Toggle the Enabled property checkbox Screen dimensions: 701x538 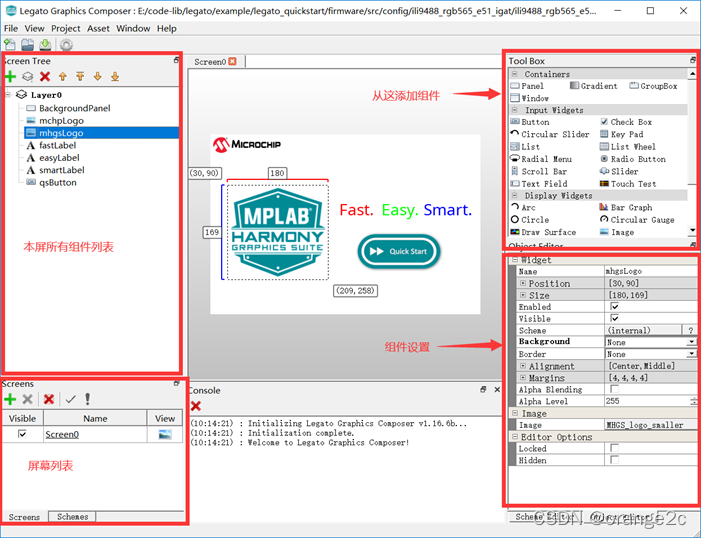(615, 306)
